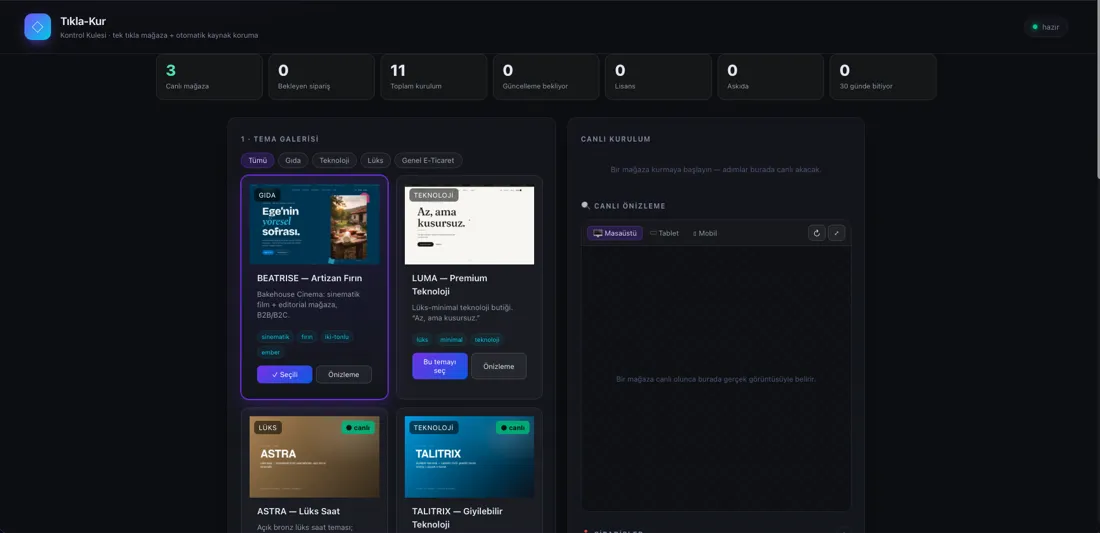Viewport: 1100px width, 533px height.
Task: Click the Canlı Kurulum section heading
Action: tap(615, 139)
